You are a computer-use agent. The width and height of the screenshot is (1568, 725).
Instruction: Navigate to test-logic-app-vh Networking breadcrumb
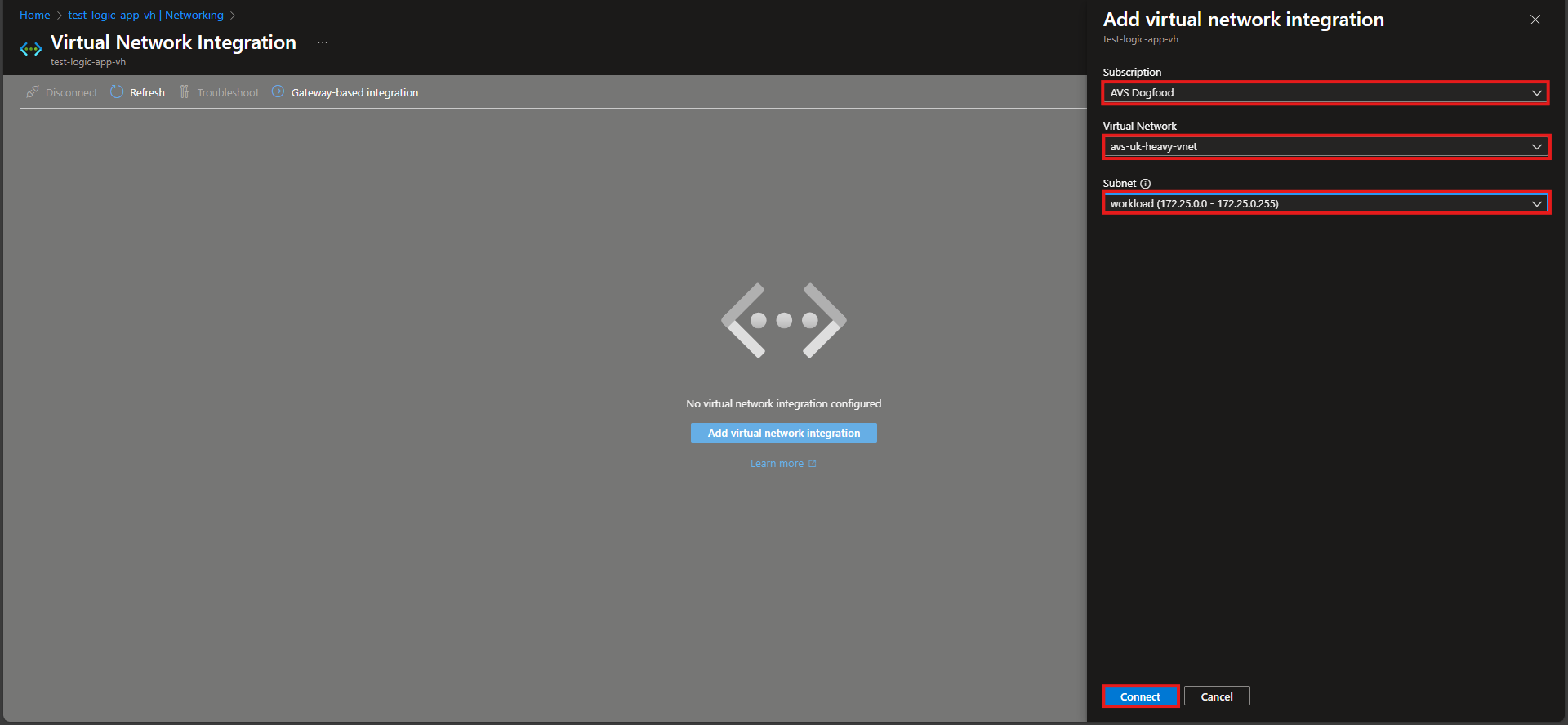point(145,15)
